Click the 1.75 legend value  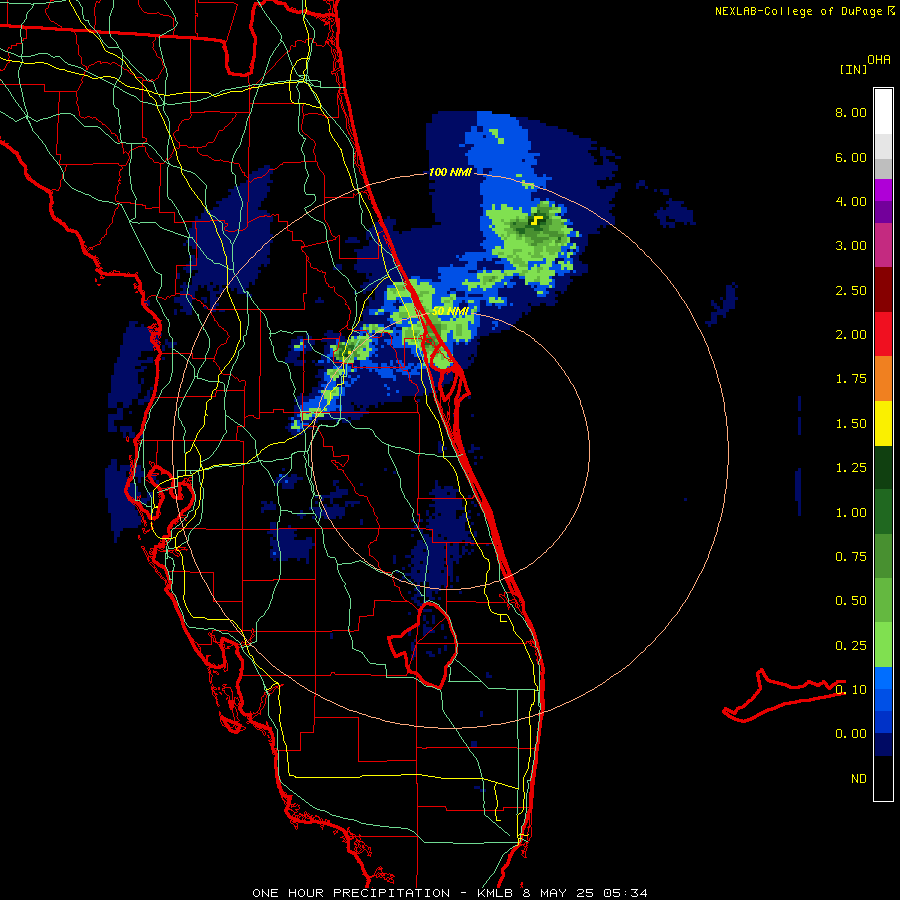coord(851,379)
